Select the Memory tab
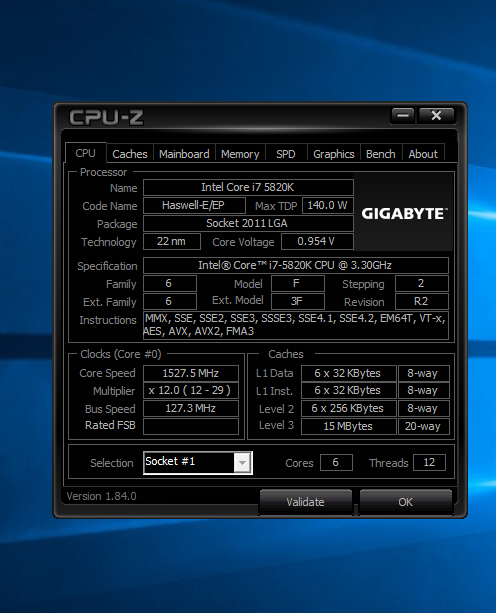496x613 pixels. coord(240,154)
